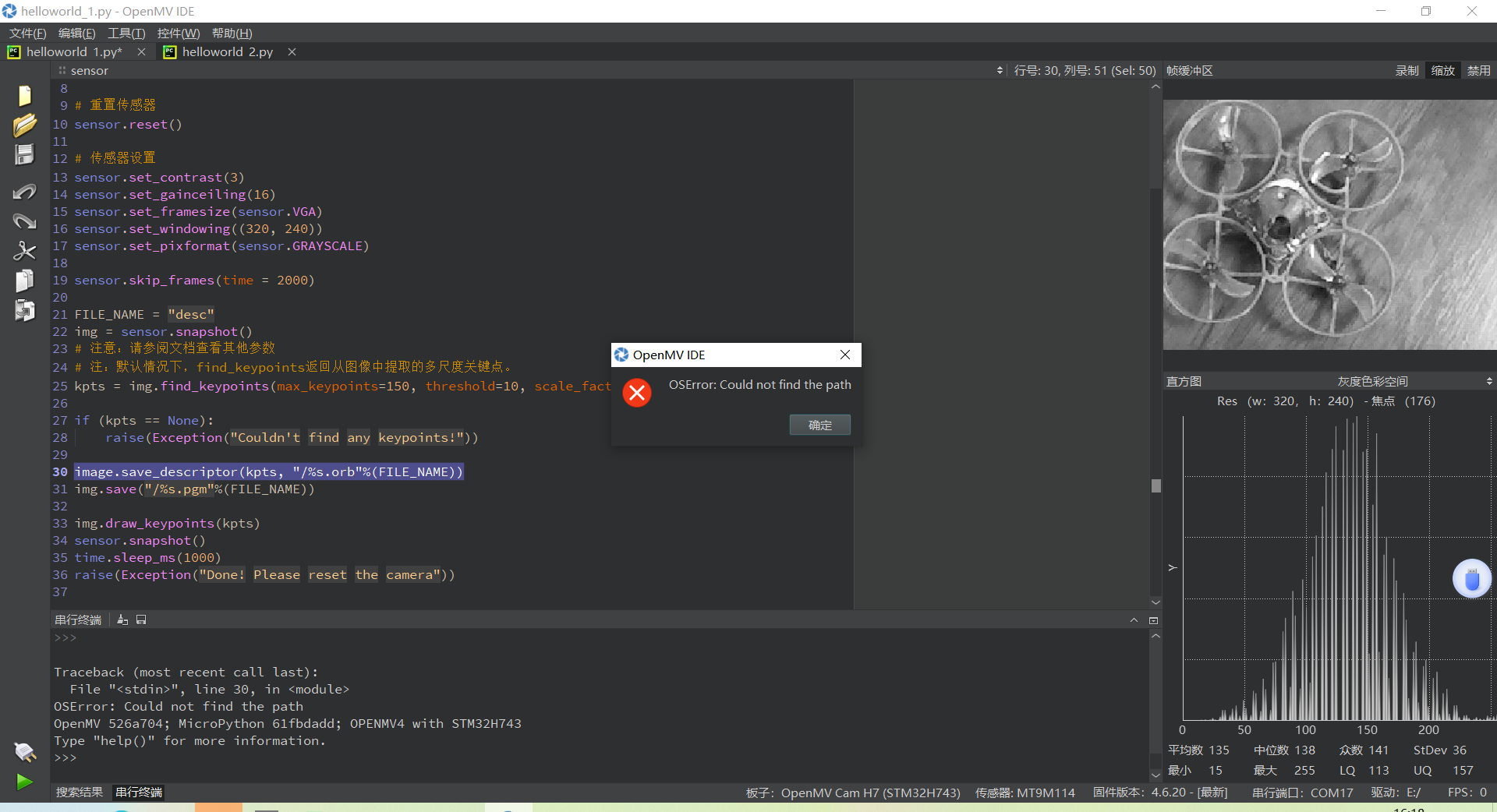Toggle the 禁用 disable frame buffer button

1478,70
